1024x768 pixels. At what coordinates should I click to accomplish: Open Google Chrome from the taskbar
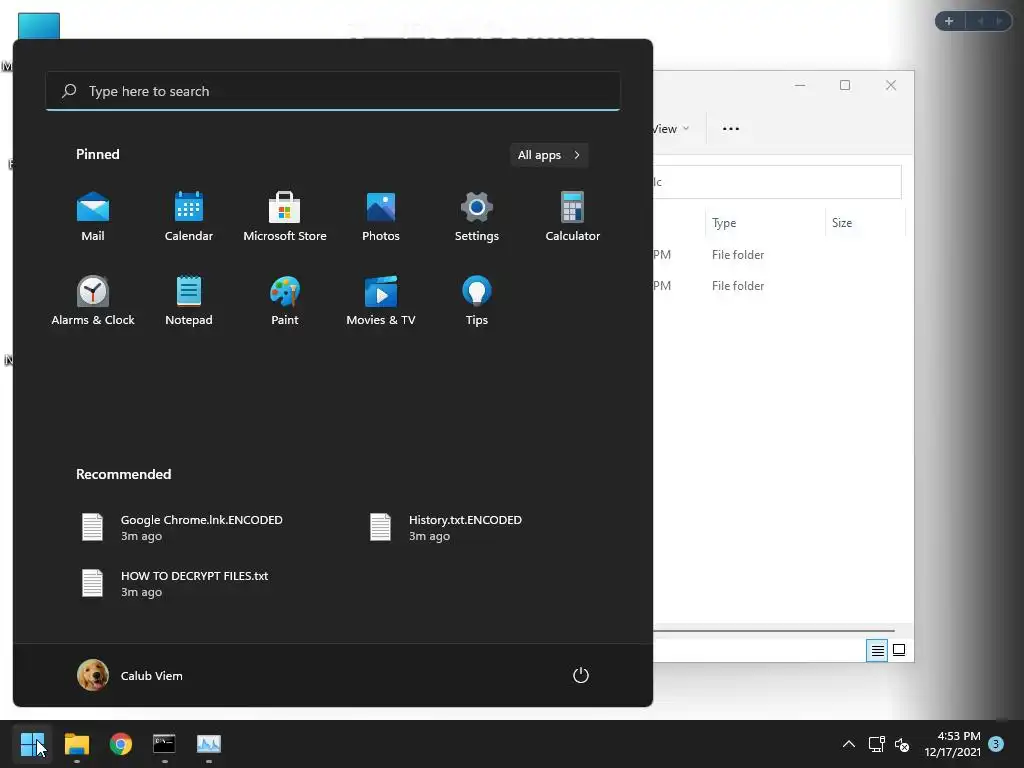121,744
